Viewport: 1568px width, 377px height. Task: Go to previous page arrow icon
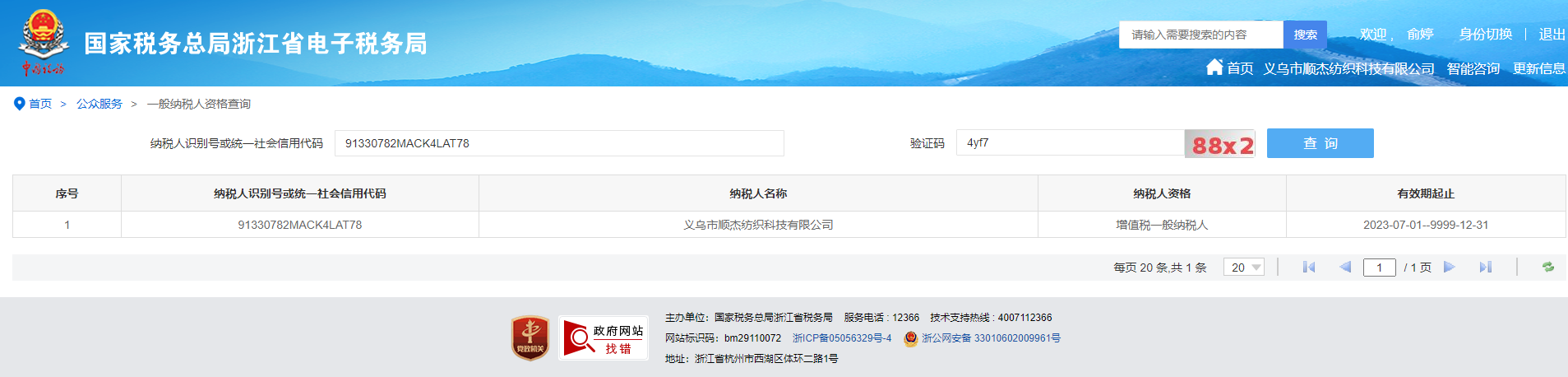point(1345,268)
